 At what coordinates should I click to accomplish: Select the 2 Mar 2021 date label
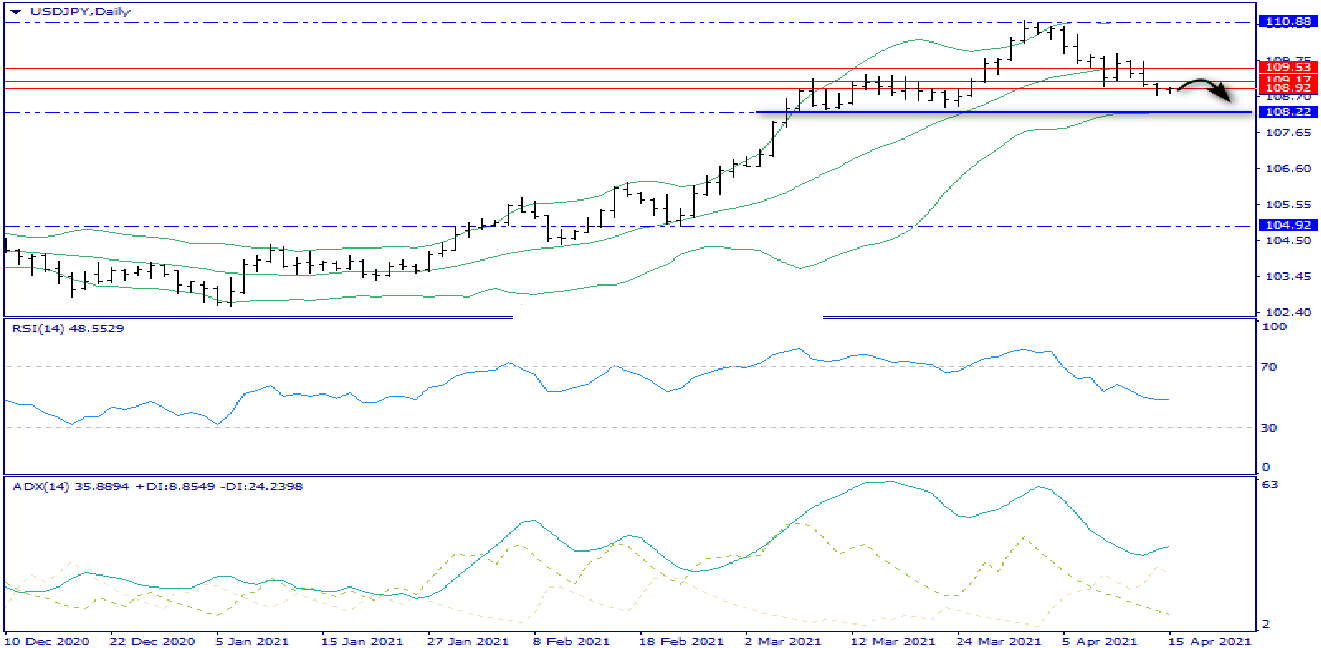tap(786, 639)
